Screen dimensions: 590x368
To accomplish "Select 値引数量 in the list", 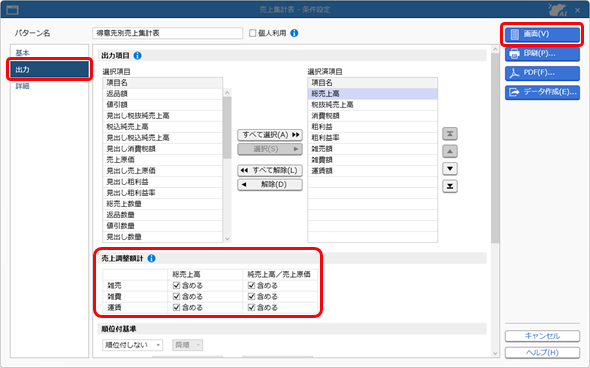I will [x=163, y=226].
